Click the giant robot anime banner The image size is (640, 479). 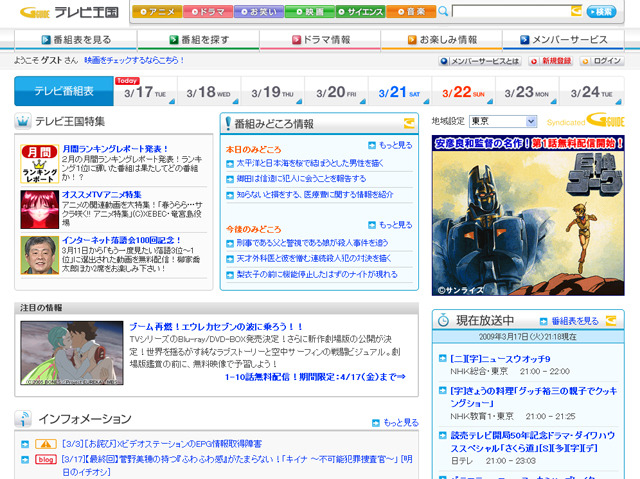click(x=528, y=215)
